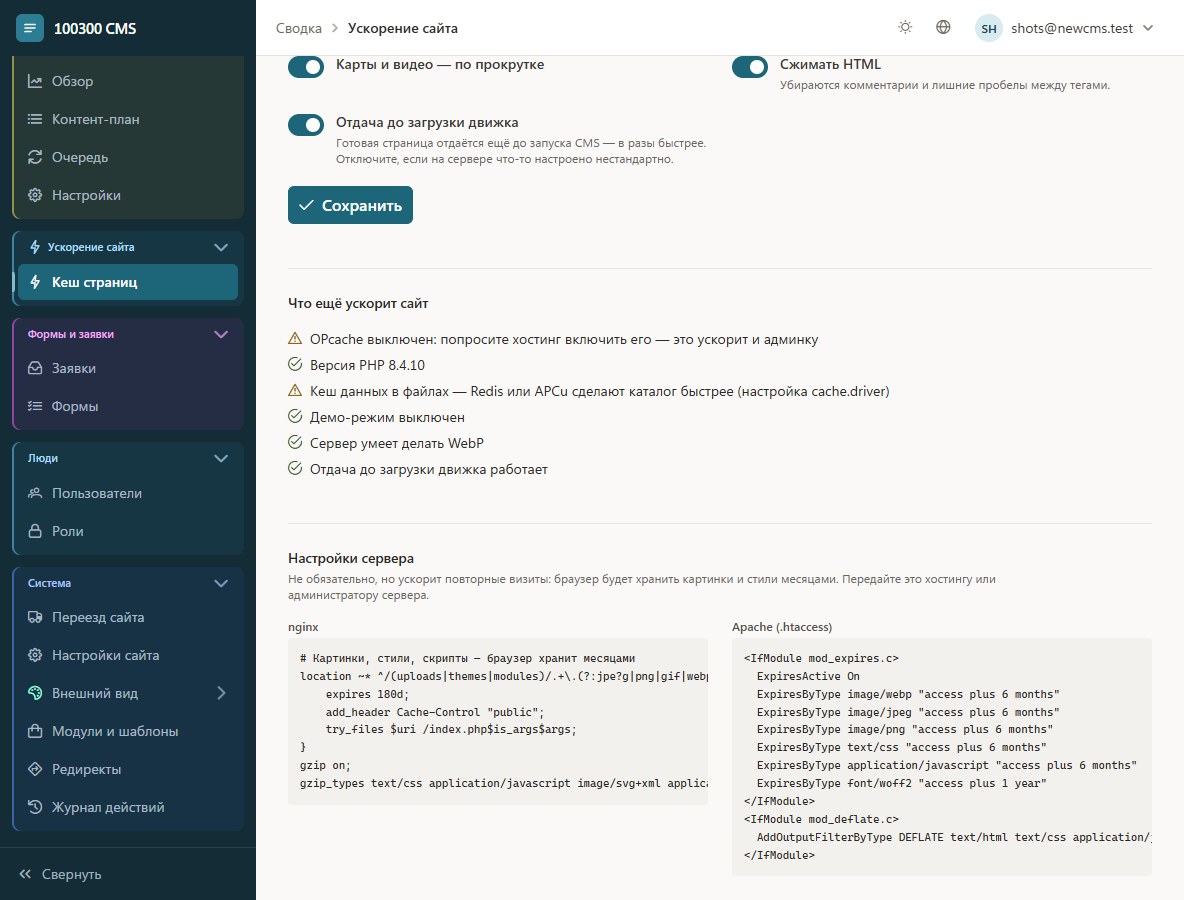The width and height of the screenshot is (1184, 900).
Task: Click the Контент-план list icon
Action: coord(35,119)
